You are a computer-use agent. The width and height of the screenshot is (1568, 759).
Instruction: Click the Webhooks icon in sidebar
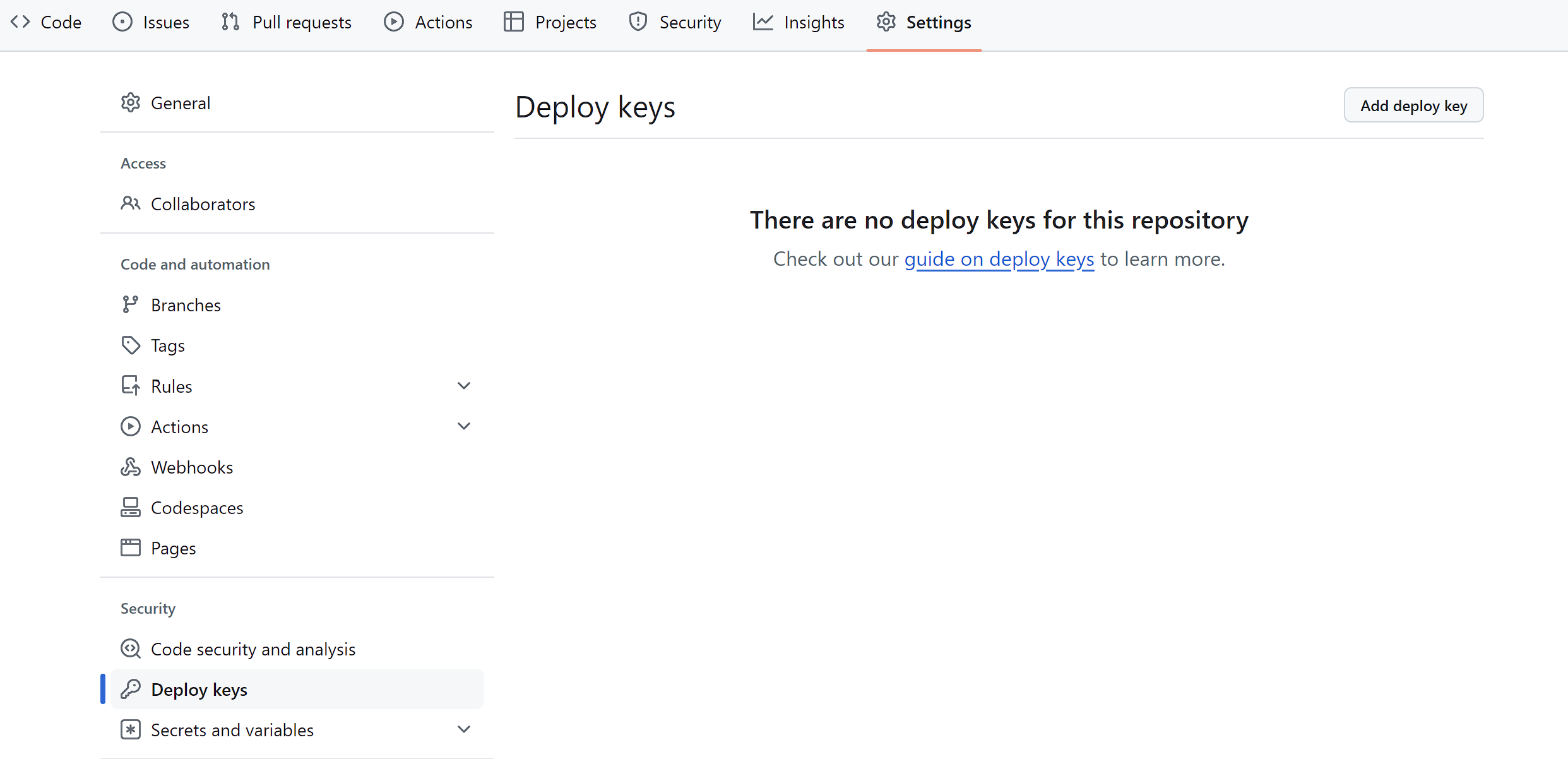tap(130, 467)
